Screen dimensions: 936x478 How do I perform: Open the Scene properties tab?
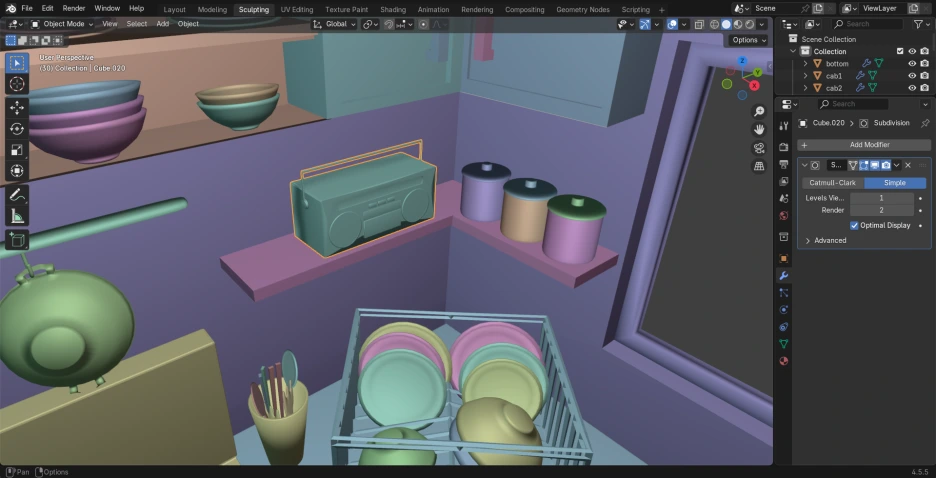click(x=784, y=198)
